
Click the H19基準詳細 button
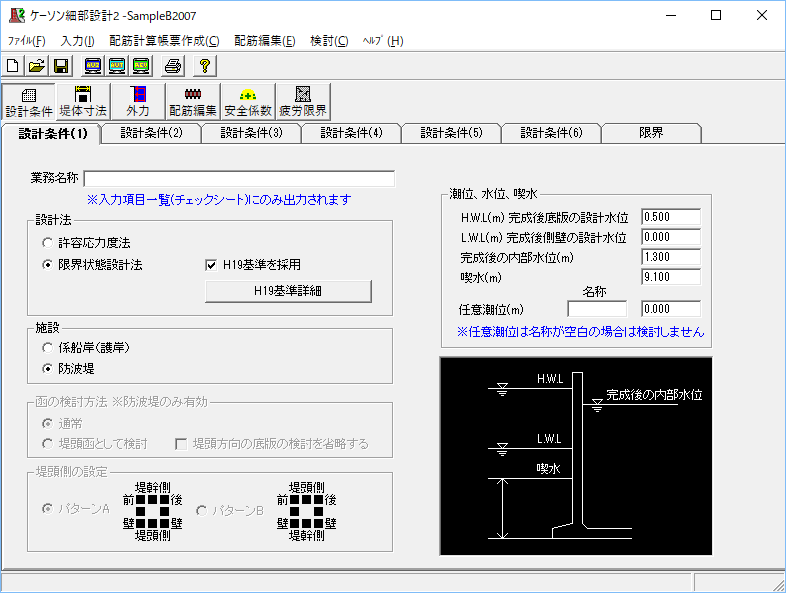[x=288, y=291]
